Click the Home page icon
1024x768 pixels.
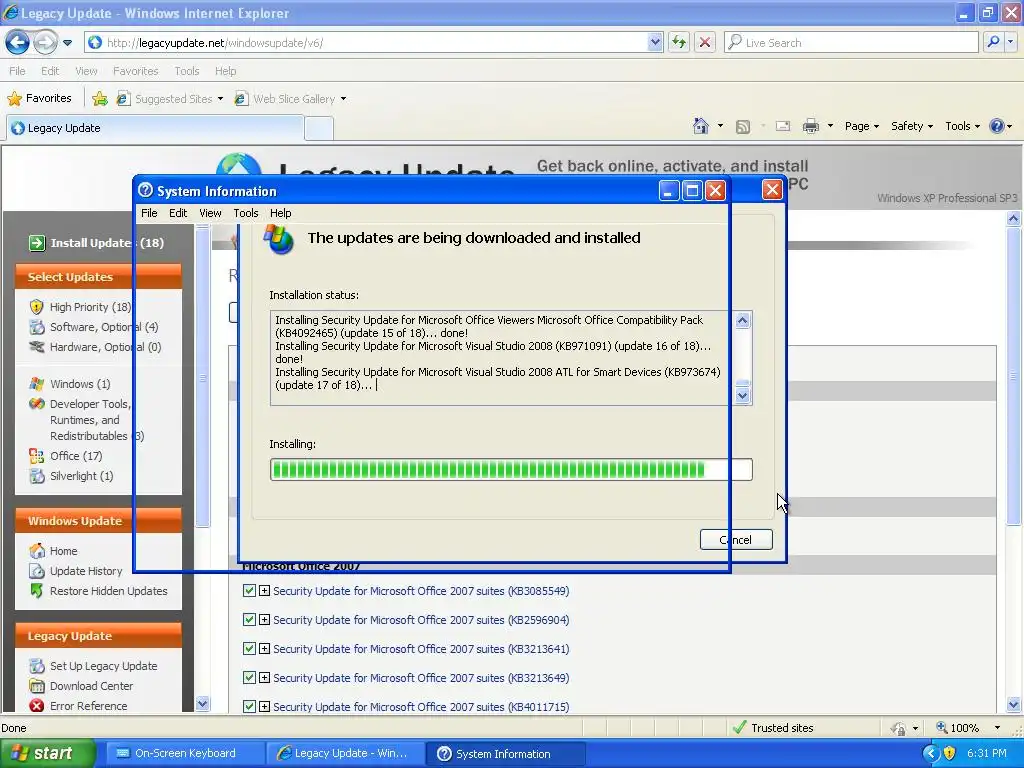[x=701, y=126]
